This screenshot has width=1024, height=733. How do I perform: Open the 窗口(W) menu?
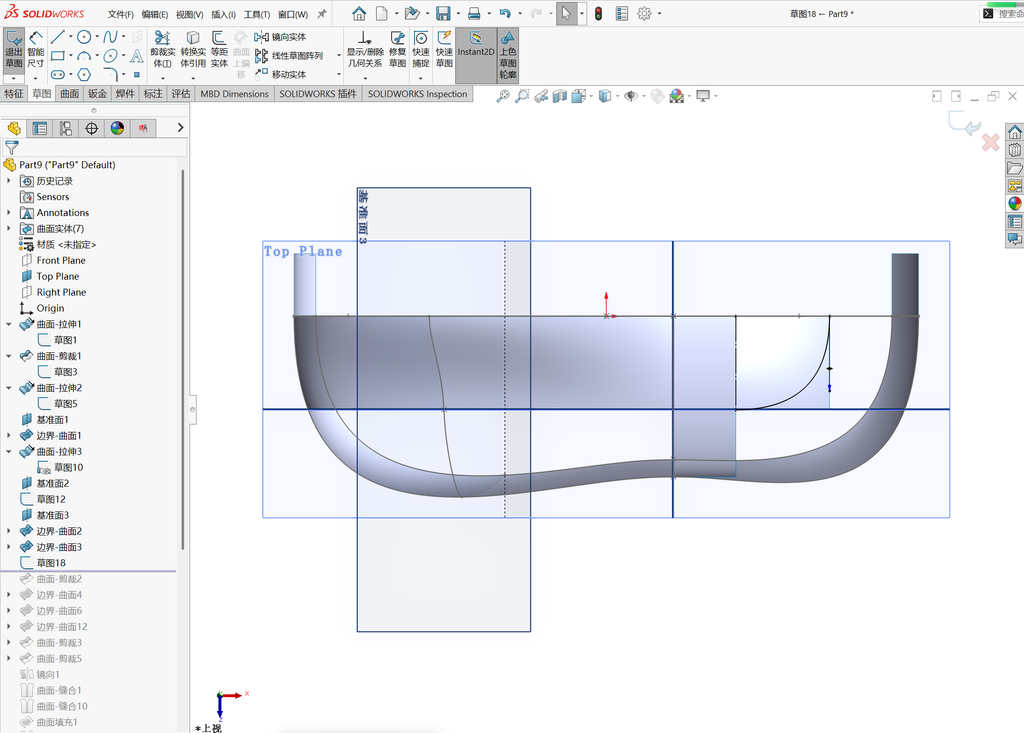pyautogui.click(x=293, y=14)
